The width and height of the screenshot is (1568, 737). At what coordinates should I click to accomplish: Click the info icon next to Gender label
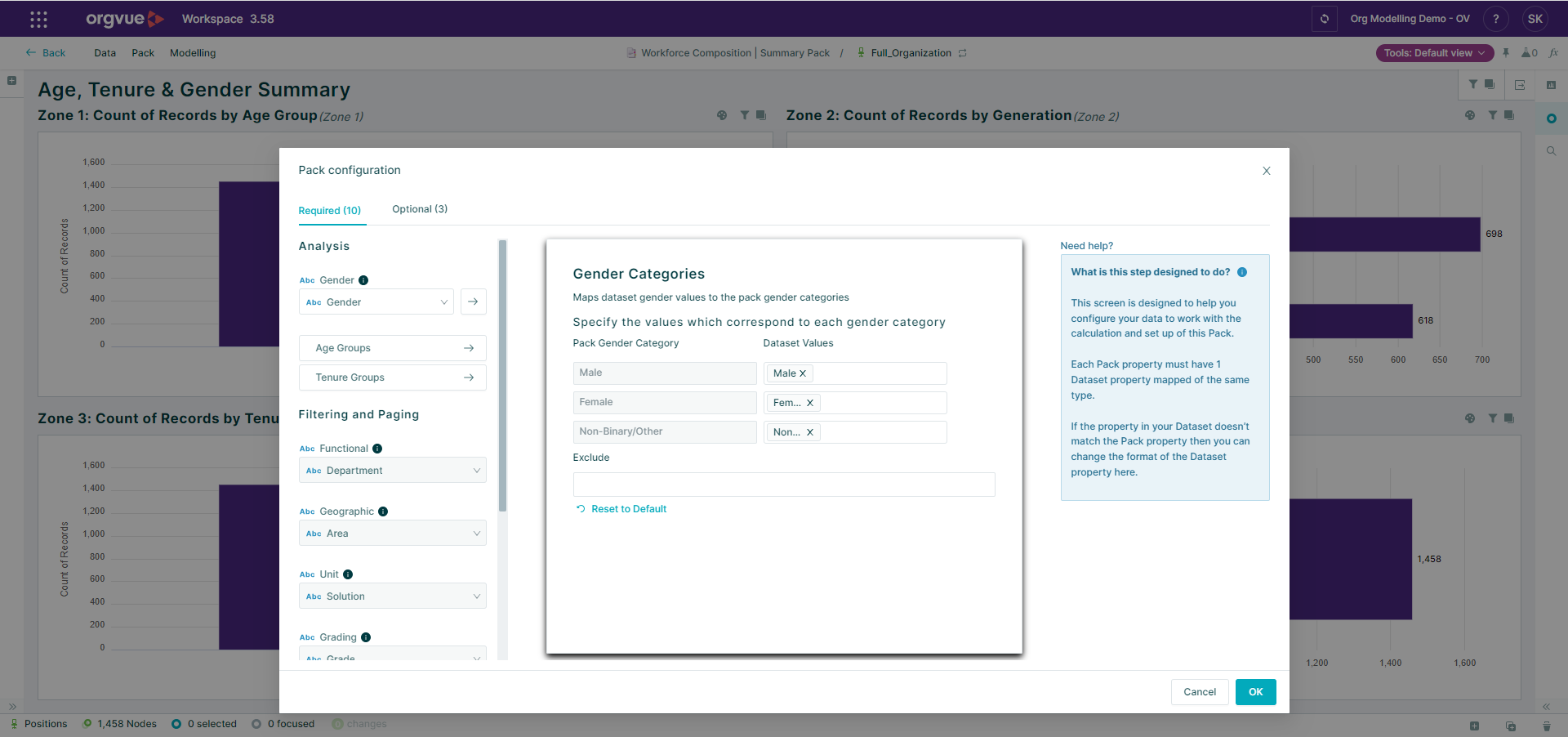click(x=363, y=280)
